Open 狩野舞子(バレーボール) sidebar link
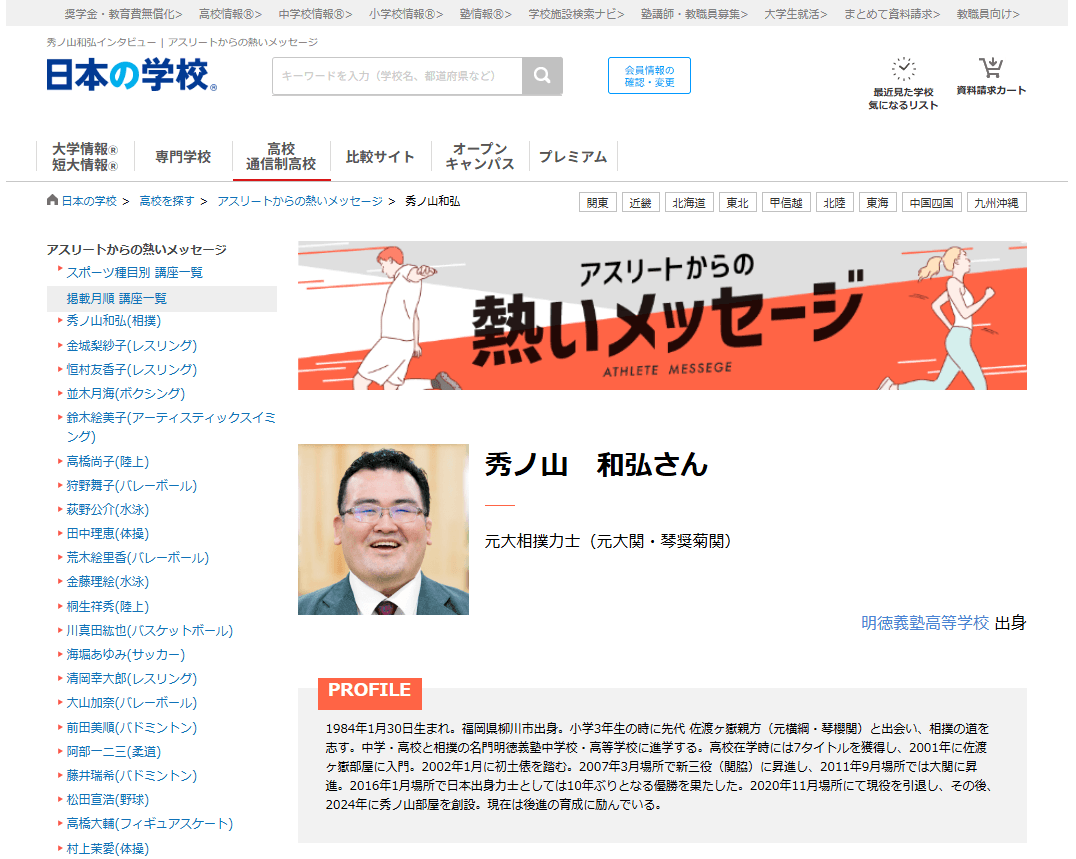Image resolution: width=1076 pixels, height=859 pixels. 132,485
